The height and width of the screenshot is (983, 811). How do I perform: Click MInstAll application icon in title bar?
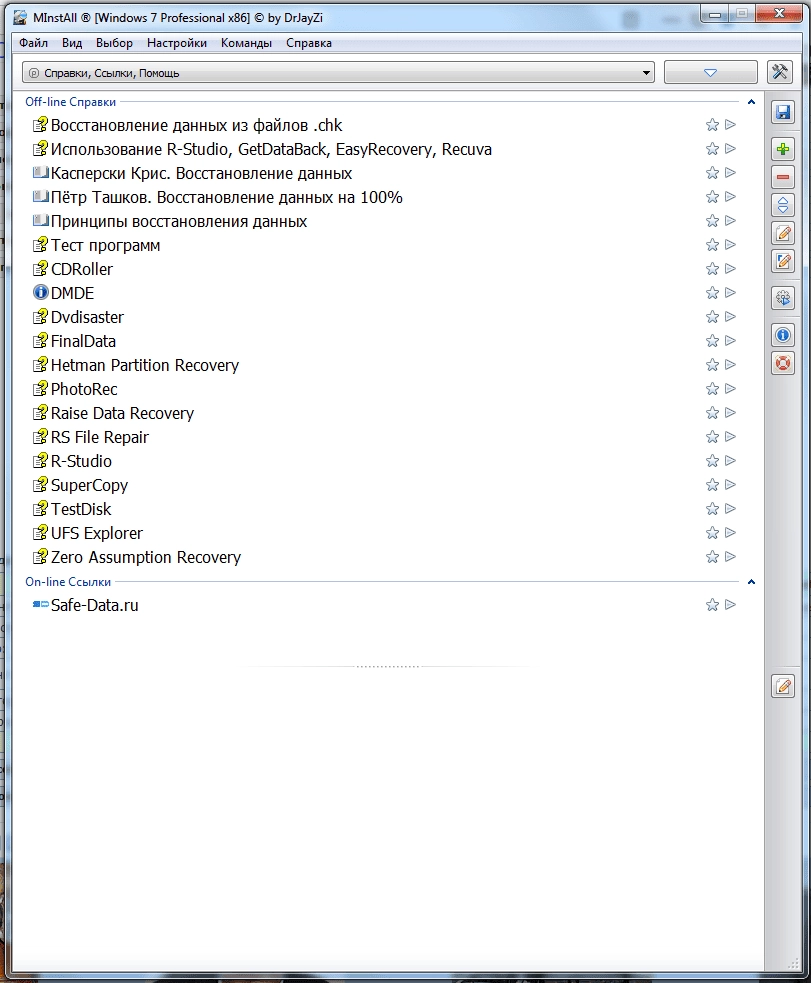tap(21, 17)
